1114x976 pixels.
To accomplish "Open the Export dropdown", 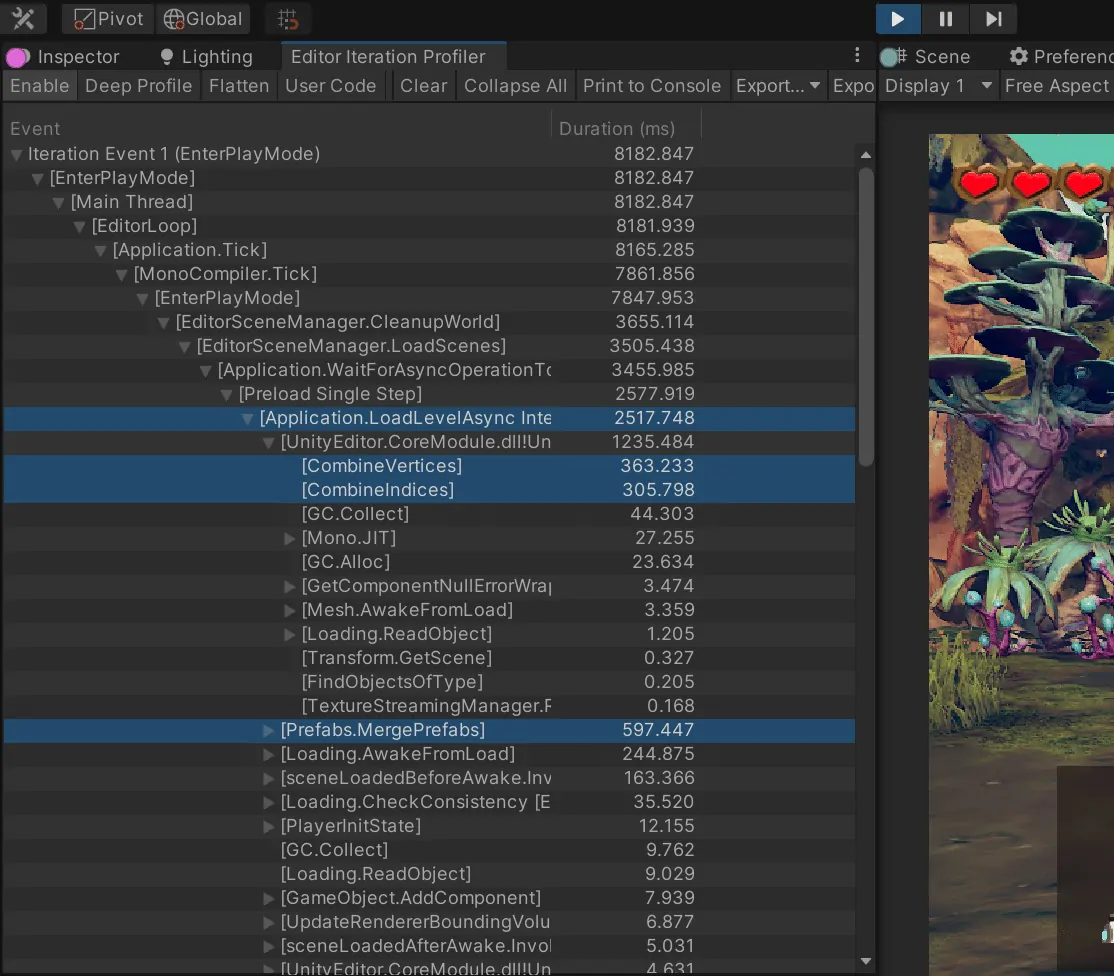I will (x=778, y=86).
